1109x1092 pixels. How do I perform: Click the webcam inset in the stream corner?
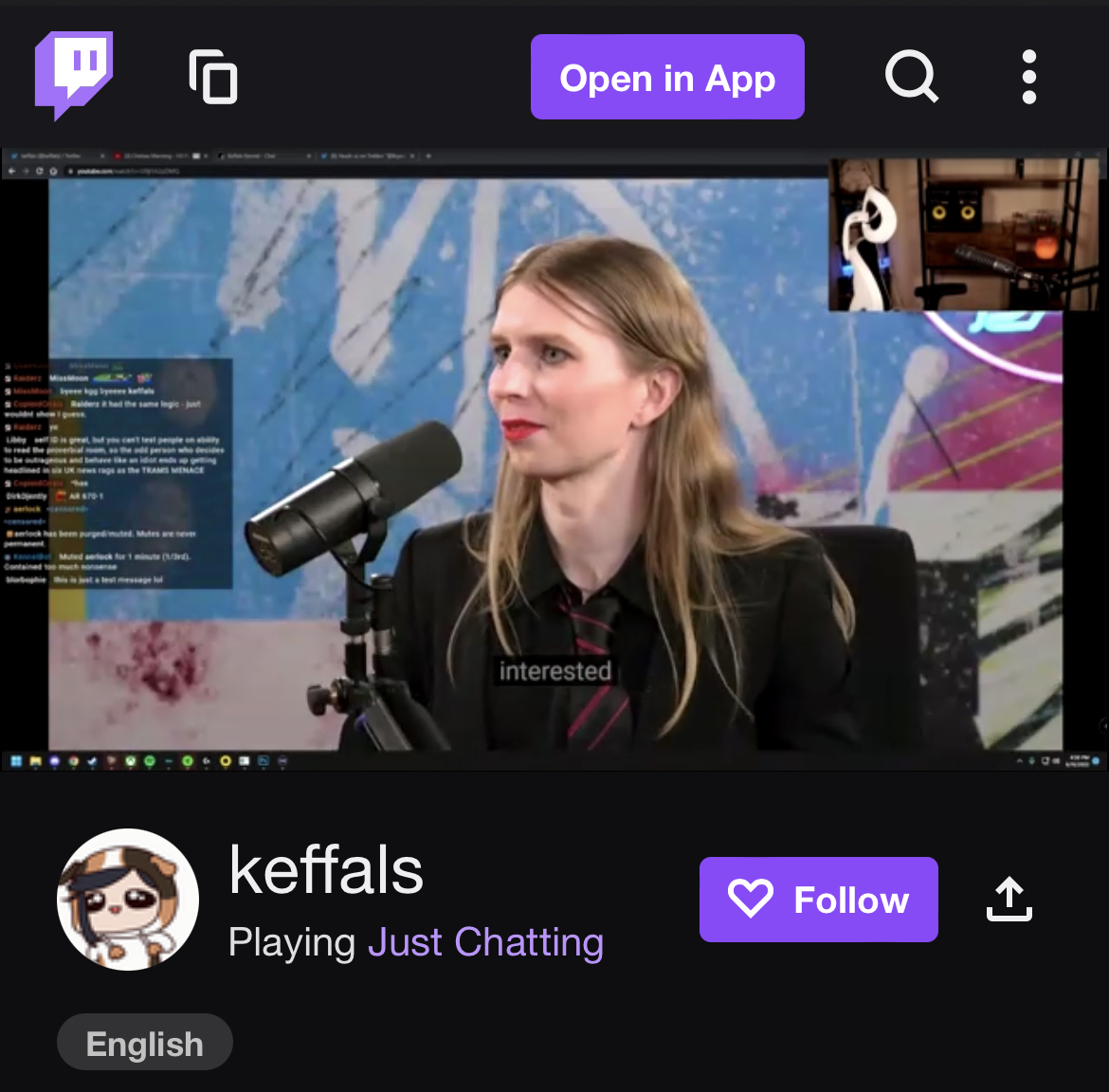tap(963, 234)
